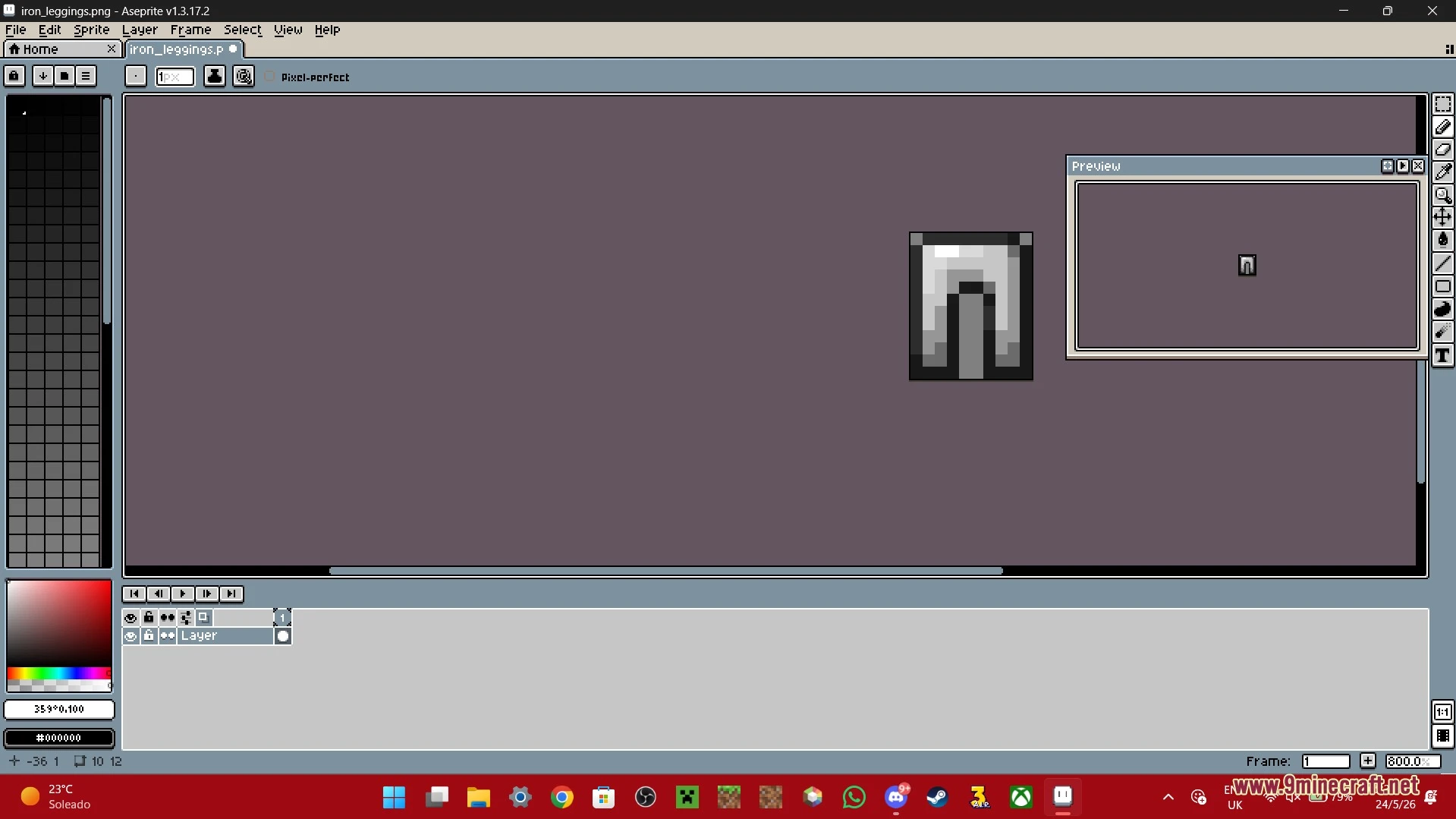Screen dimensions: 1456x819
Task: Open the Select menu
Action: click(x=242, y=30)
